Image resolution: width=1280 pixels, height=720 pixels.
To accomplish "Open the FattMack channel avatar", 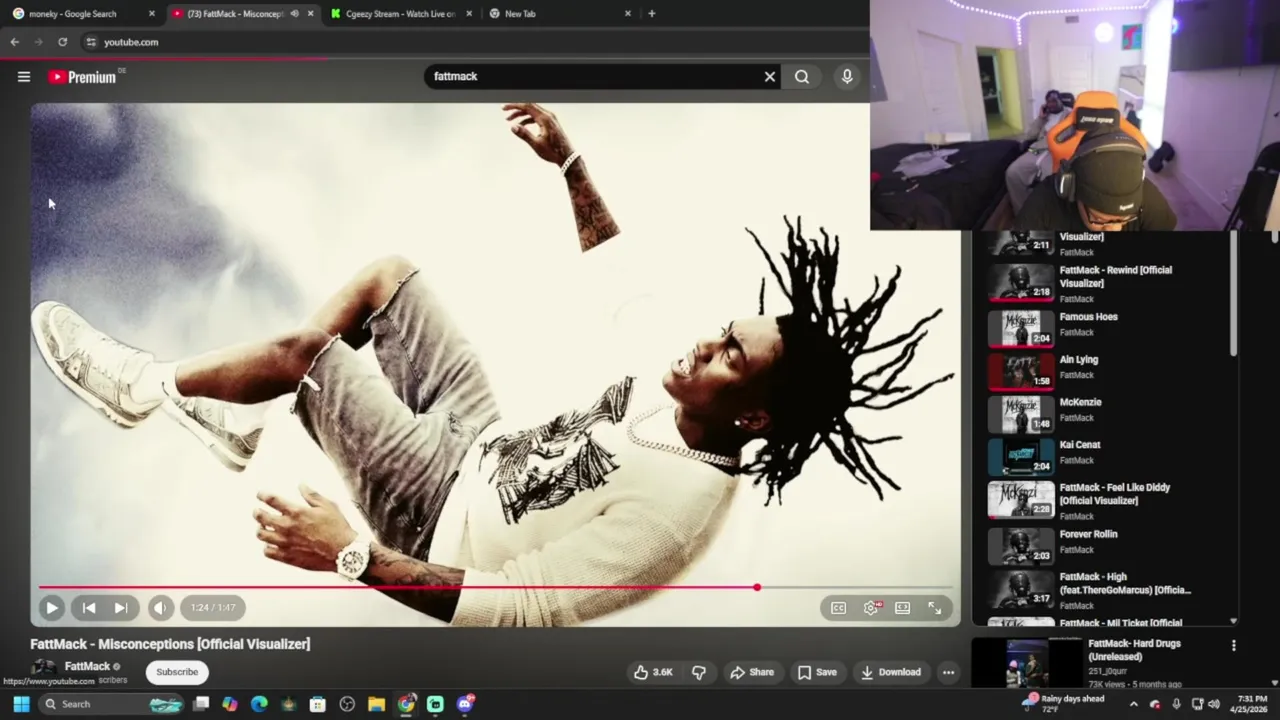I will click(x=43, y=669).
